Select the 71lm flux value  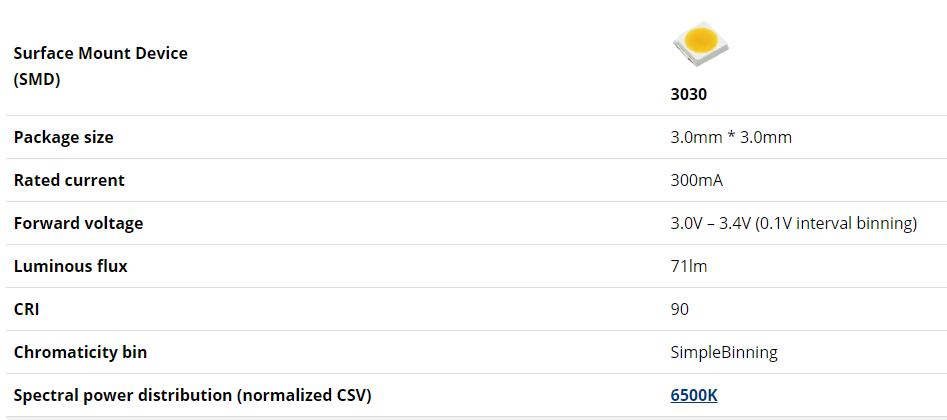tap(688, 266)
